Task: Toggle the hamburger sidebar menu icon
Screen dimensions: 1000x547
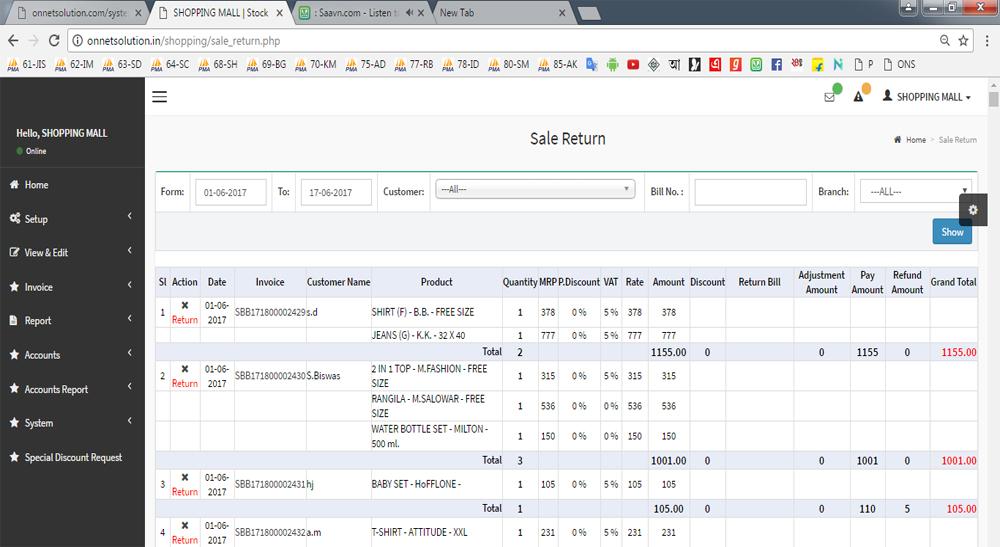Action: pos(159,96)
